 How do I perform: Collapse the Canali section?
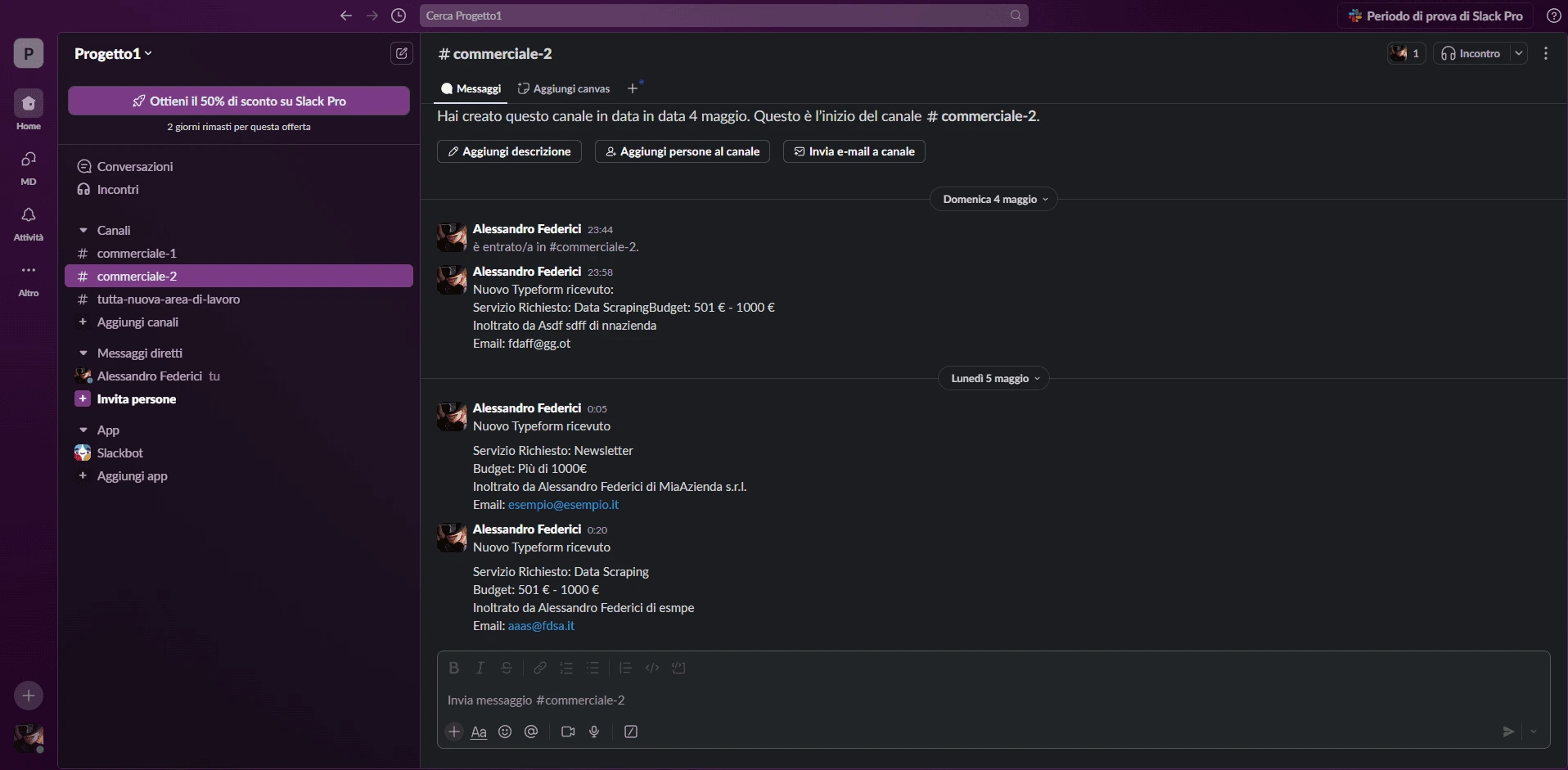pyautogui.click(x=83, y=231)
